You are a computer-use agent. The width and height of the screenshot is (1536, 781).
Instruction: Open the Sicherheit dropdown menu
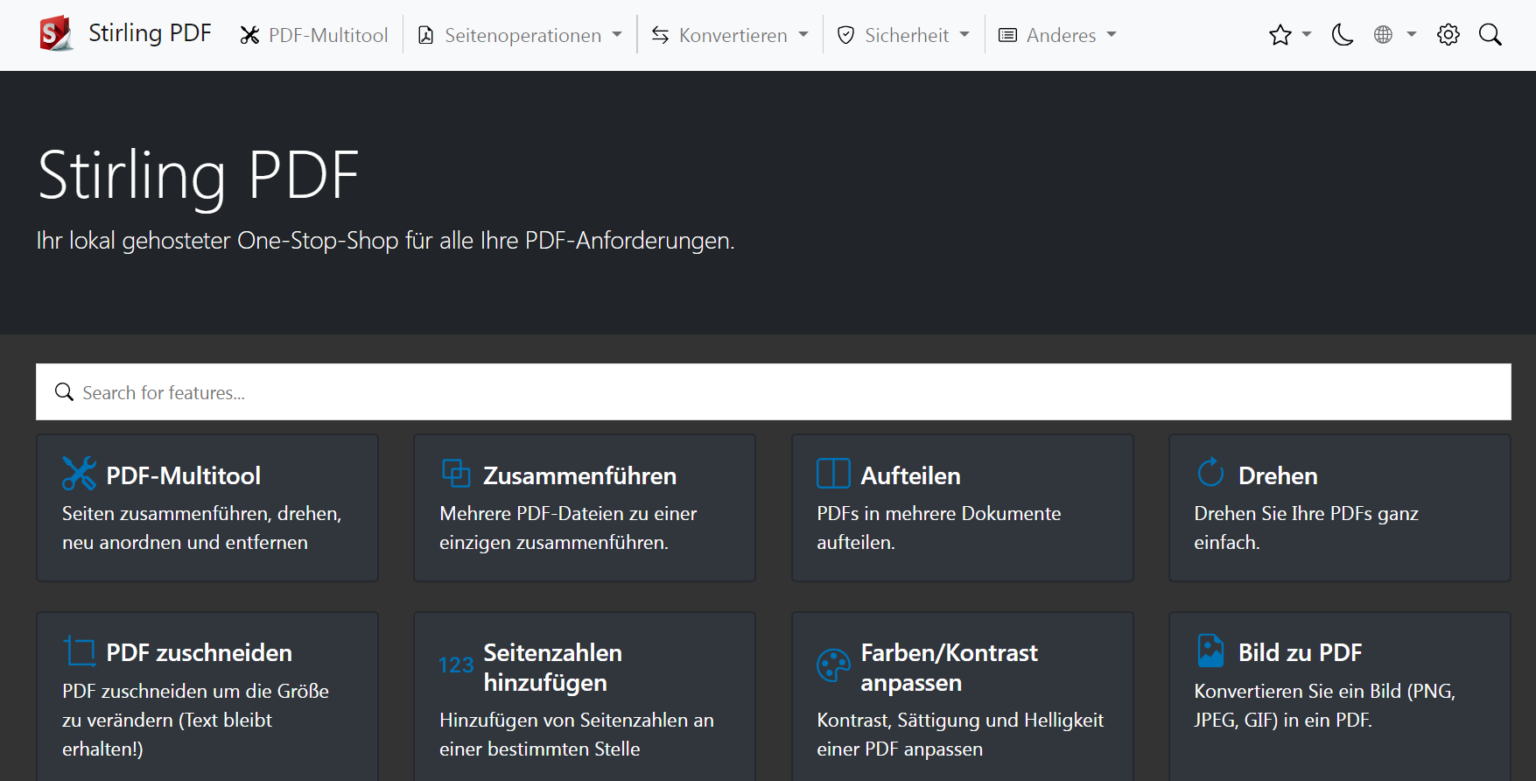pos(902,35)
